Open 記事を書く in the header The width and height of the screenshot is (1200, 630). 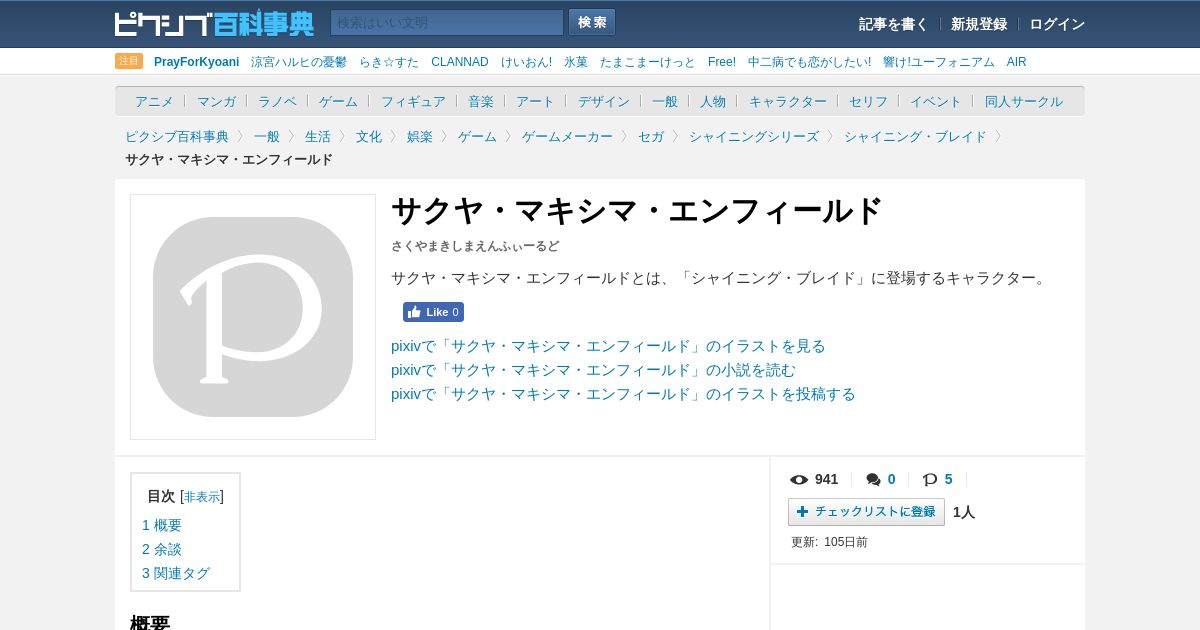coord(893,24)
